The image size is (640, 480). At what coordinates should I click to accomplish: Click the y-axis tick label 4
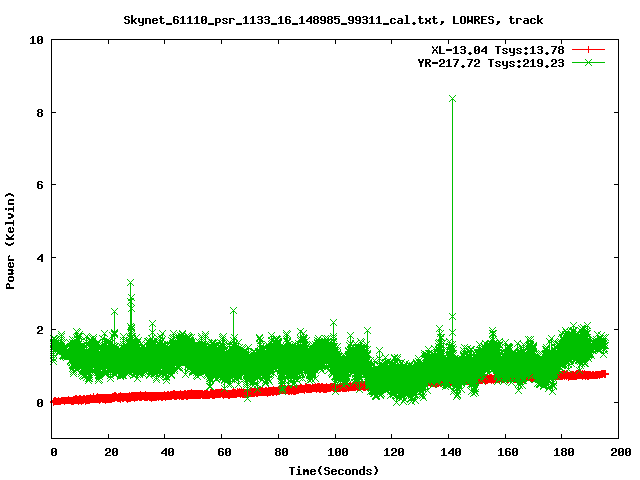pyautogui.click(x=40, y=258)
